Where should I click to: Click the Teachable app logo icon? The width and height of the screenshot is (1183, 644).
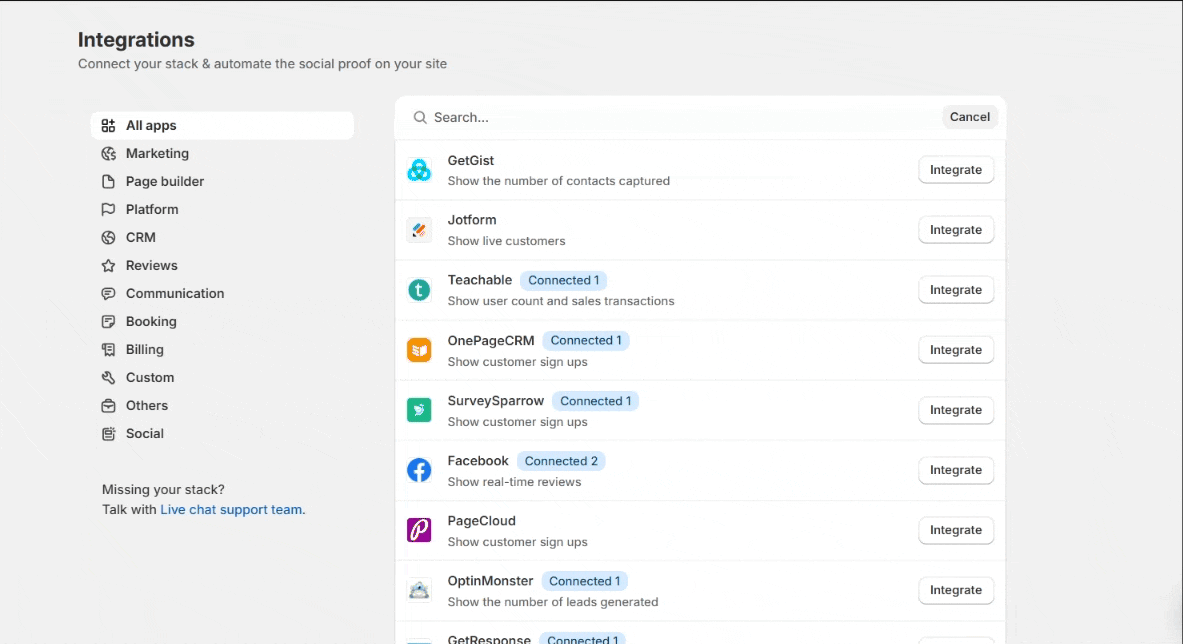(x=419, y=290)
